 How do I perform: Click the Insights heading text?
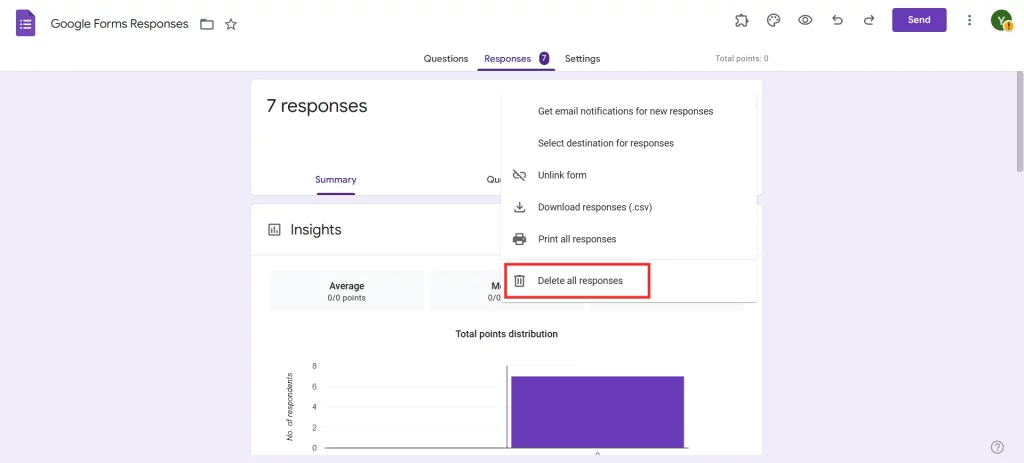point(316,230)
